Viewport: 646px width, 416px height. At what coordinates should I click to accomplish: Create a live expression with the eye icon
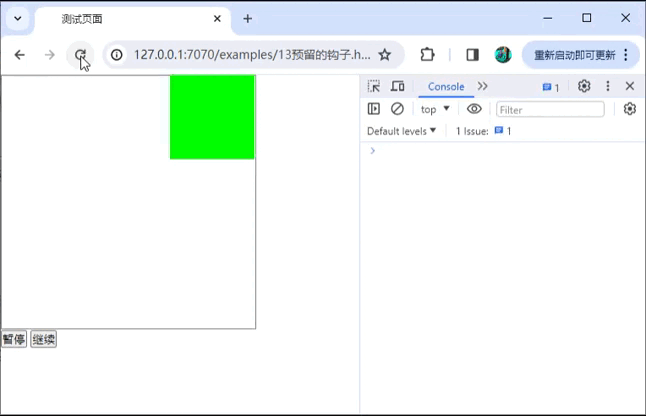click(474, 109)
